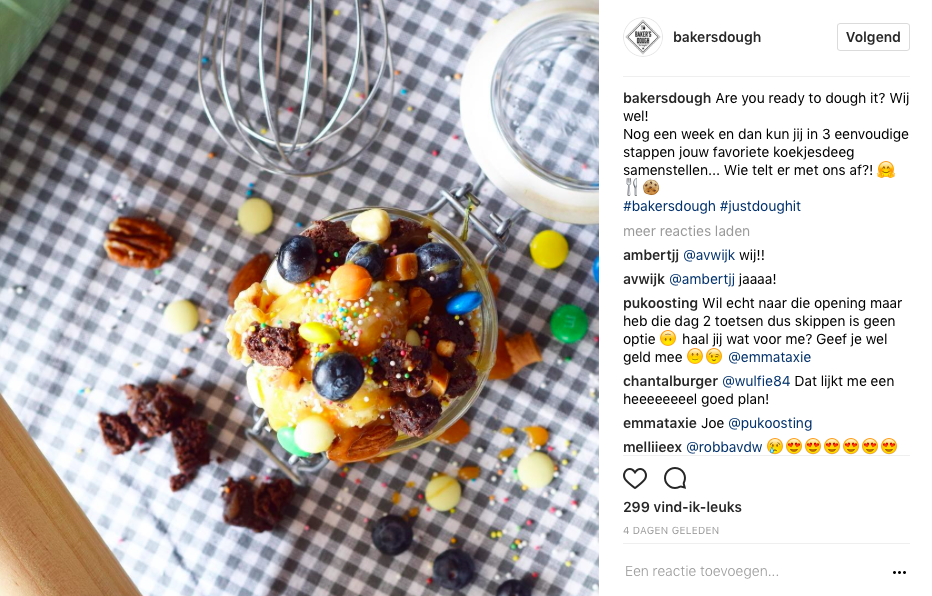
Task: Open the three-dots more options menu
Action: pyautogui.click(x=899, y=572)
